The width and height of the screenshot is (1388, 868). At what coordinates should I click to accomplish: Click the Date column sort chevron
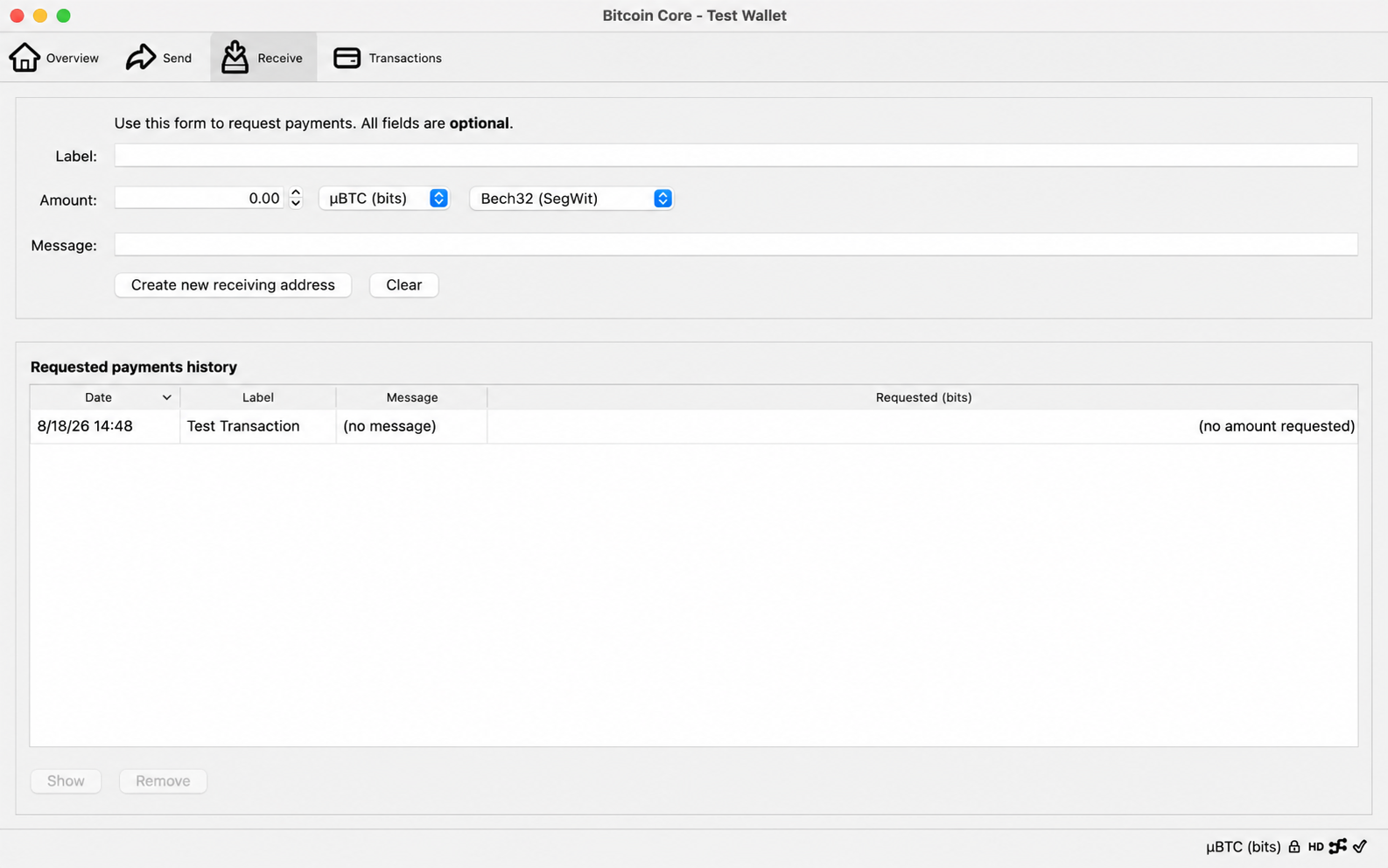tap(166, 397)
